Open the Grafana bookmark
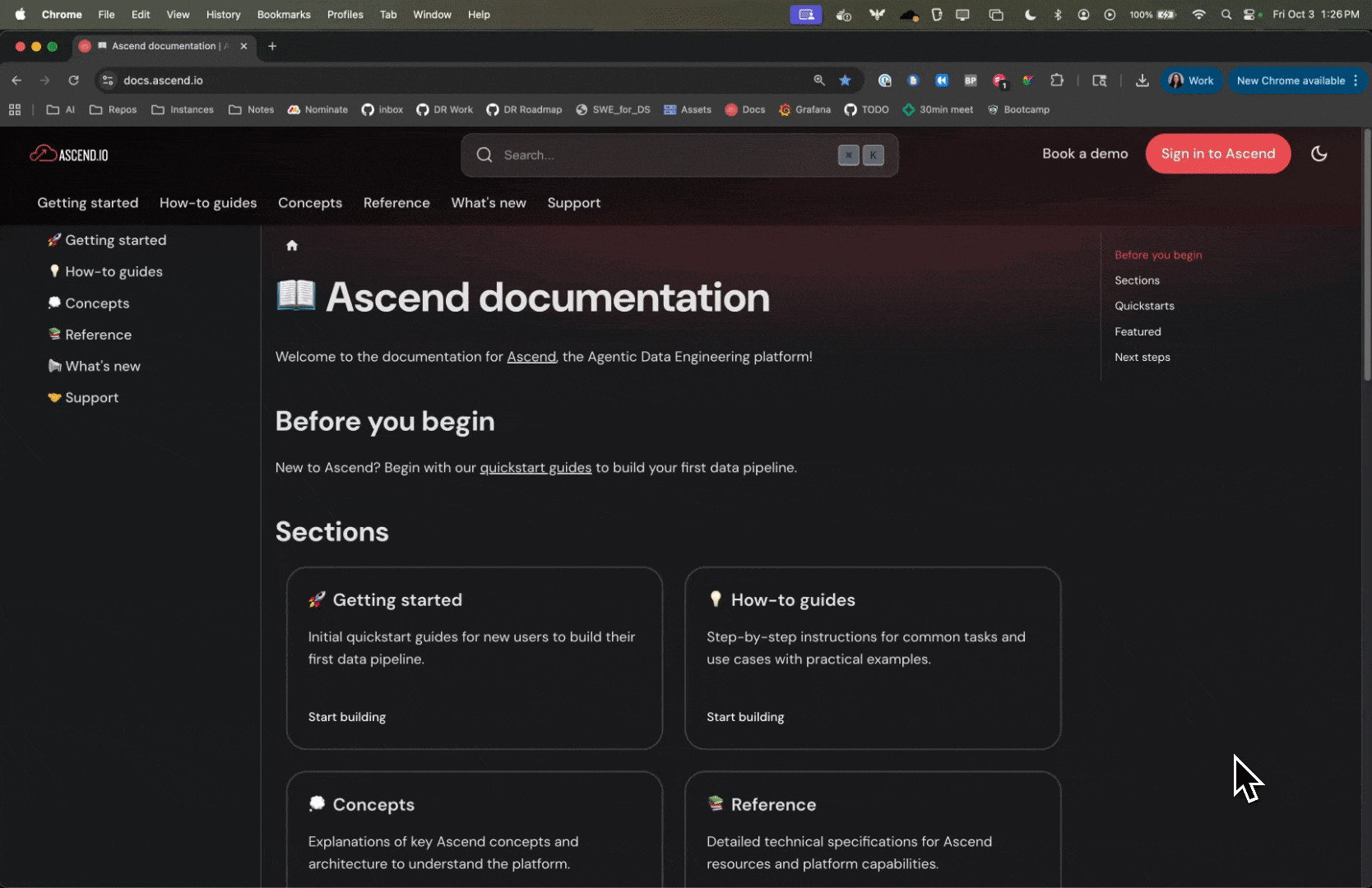The image size is (1372, 888). pos(804,109)
